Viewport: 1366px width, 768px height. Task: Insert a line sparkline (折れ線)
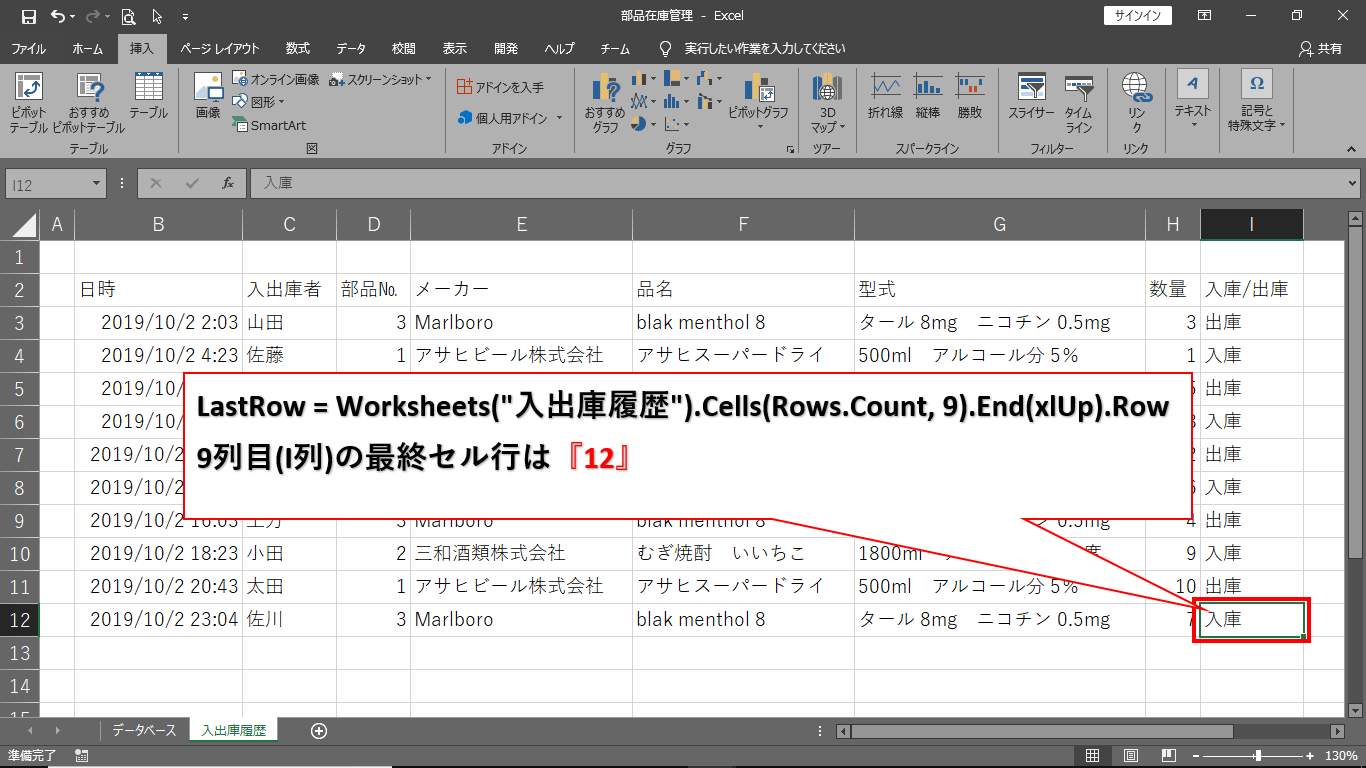[885, 96]
